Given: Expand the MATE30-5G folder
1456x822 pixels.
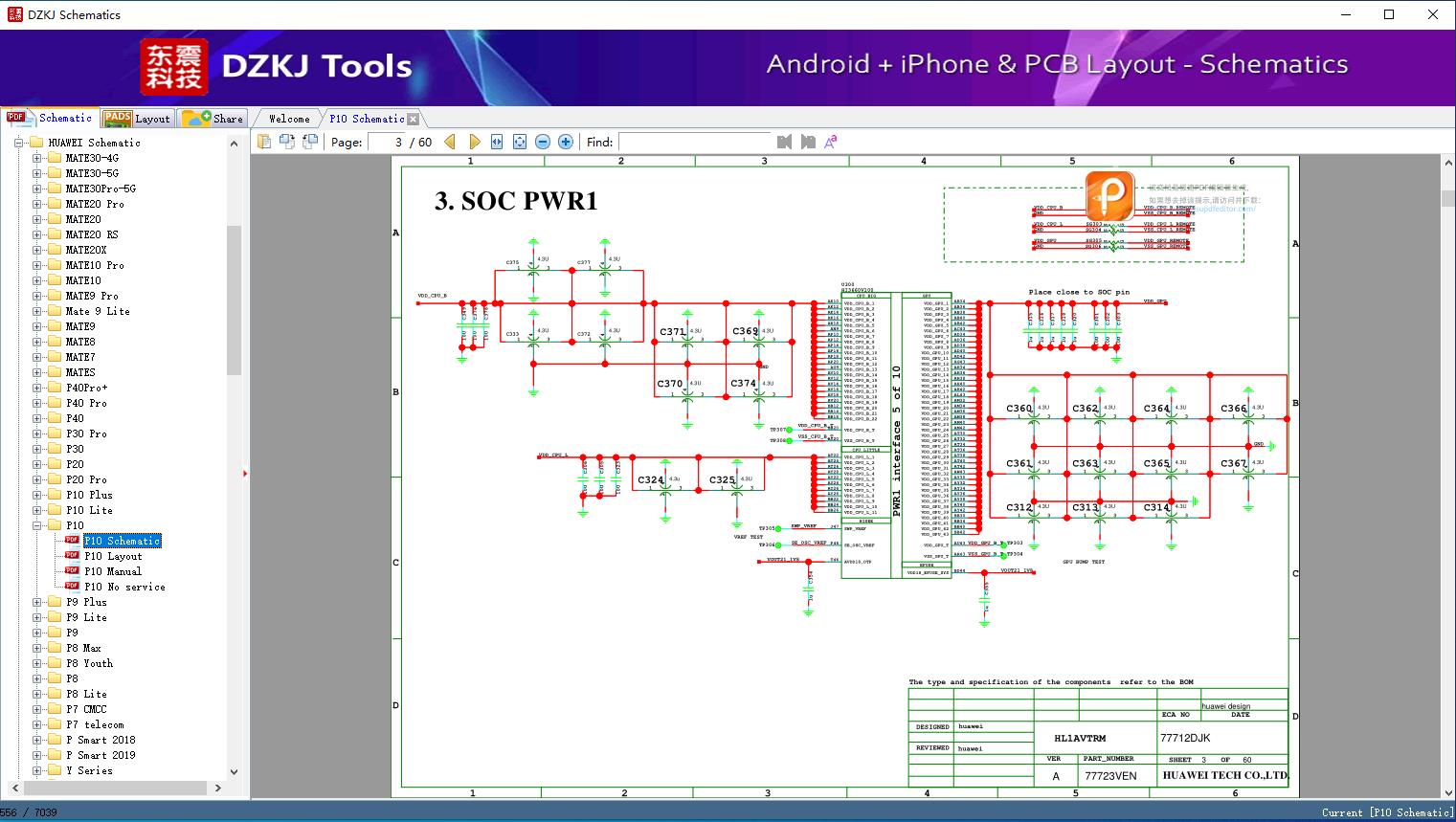Looking at the screenshot, I should click(x=37, y=173).
